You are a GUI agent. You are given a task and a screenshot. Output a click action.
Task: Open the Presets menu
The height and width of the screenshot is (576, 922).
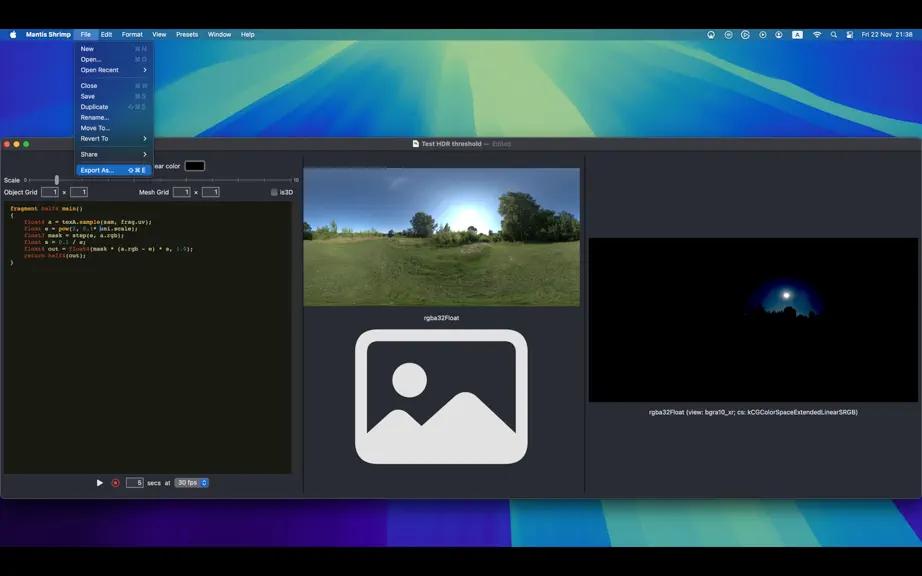(187, 35)
